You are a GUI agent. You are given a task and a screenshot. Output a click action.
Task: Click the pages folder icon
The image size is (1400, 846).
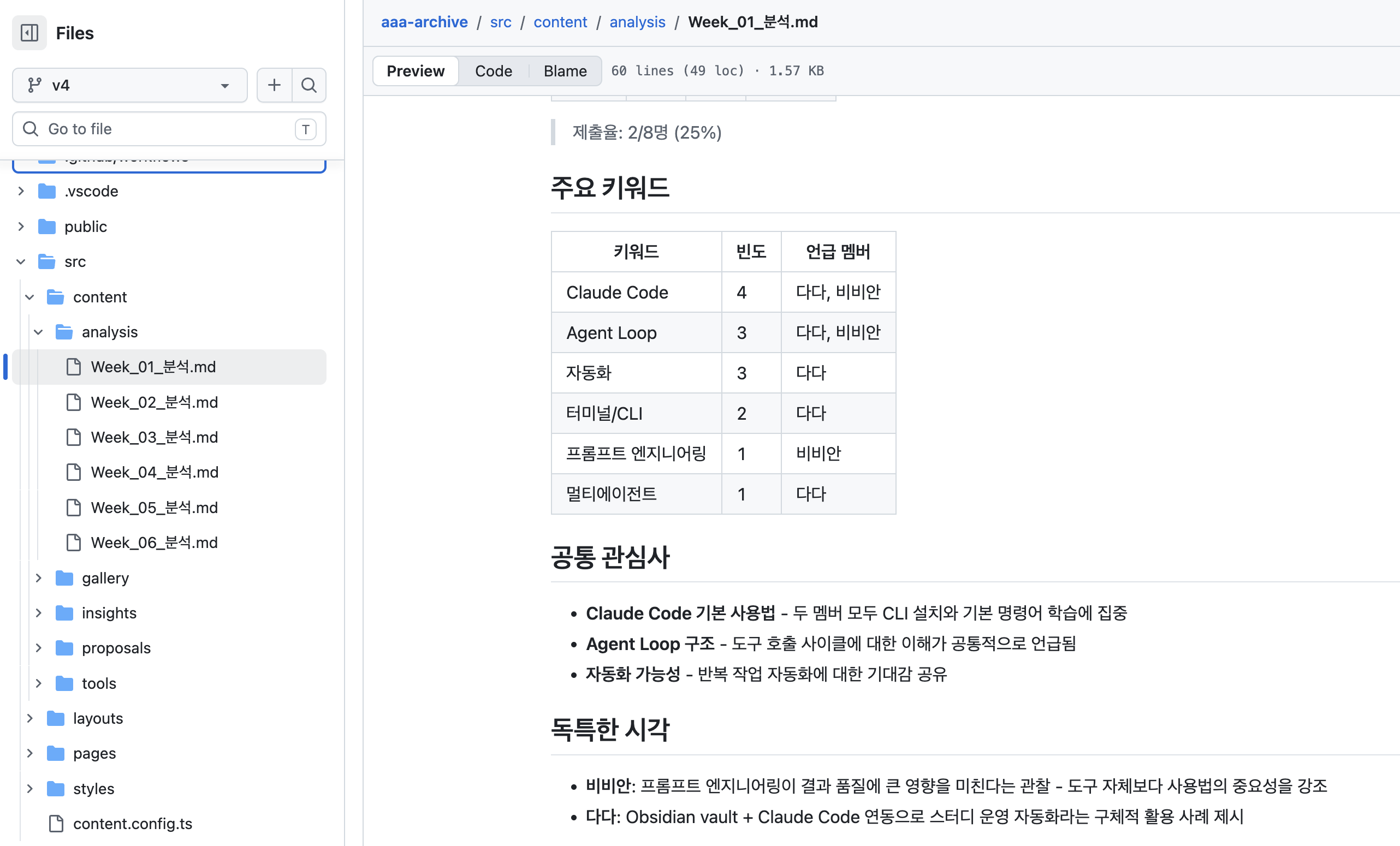click(55, 753)
